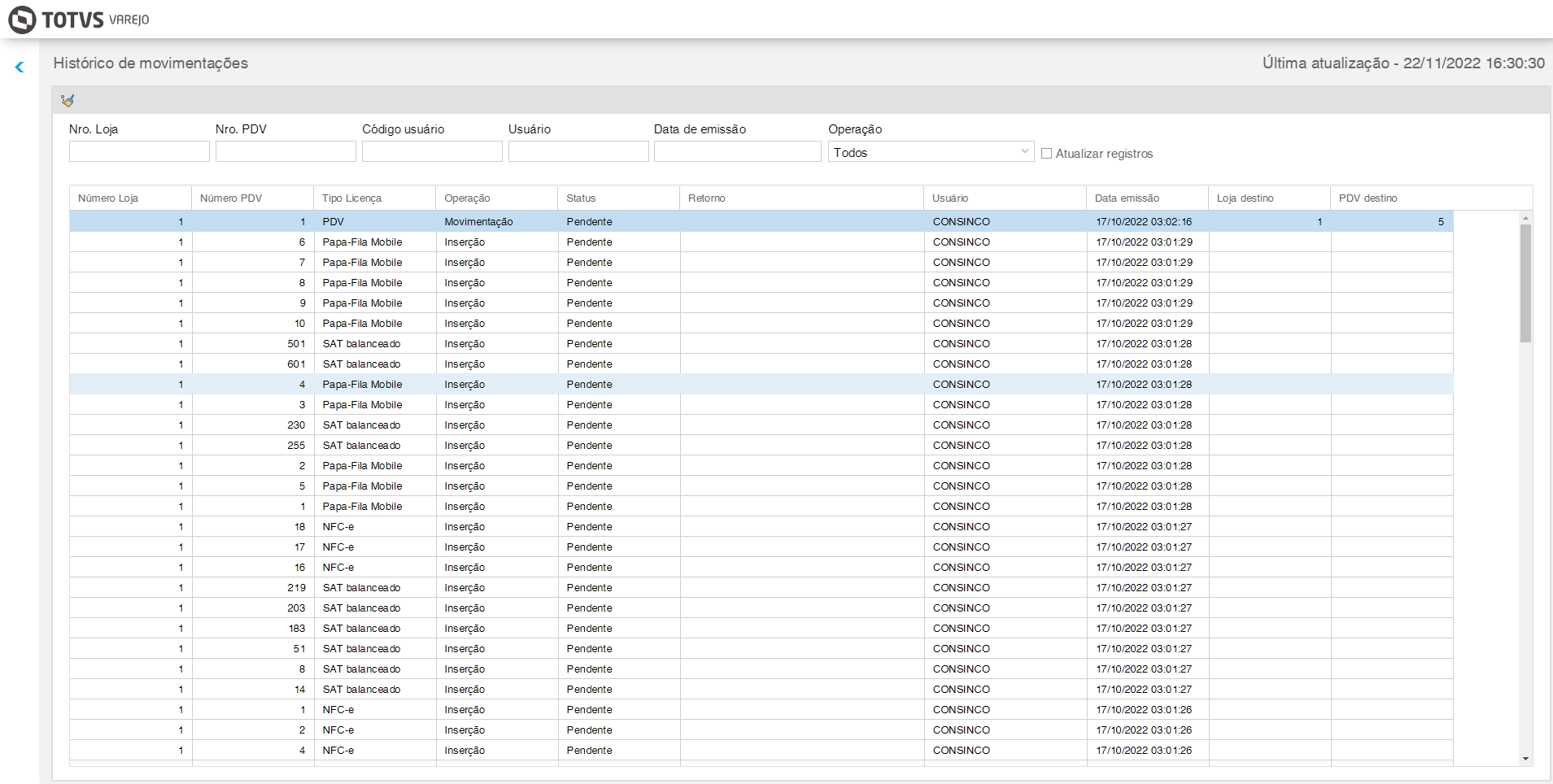This screenshot has height=784, width=1553.
Task: Click the table's vertical scrollbar thumb
Action: [x=1525, y=284]
